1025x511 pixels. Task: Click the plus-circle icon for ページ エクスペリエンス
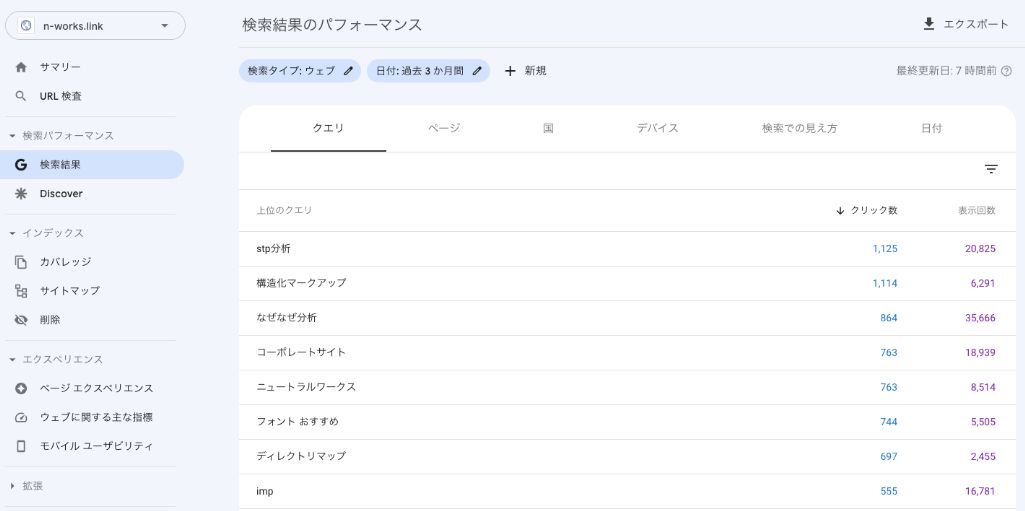pyautogui.click(x=21, y=388)
